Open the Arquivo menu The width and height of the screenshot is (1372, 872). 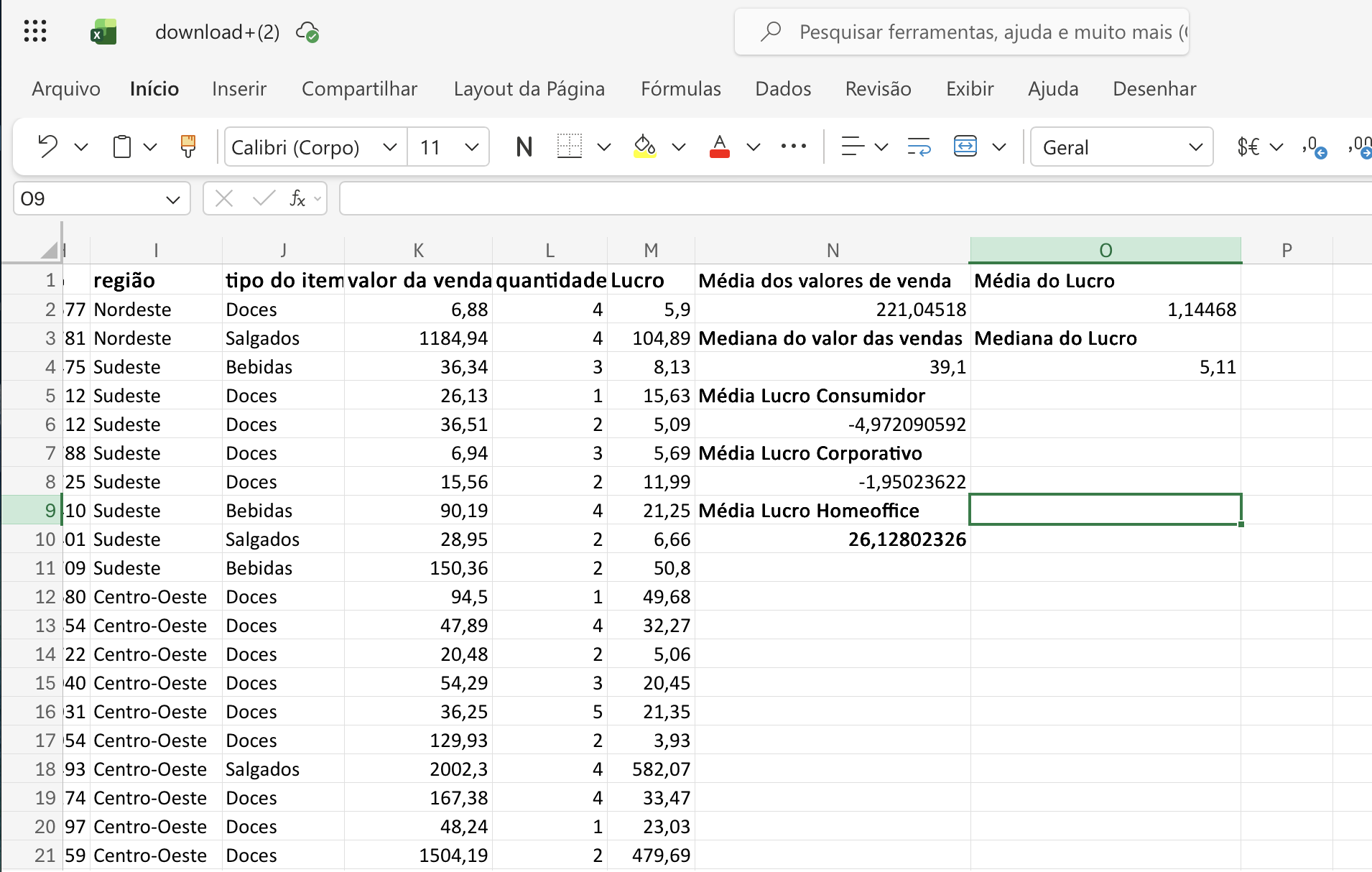66,88
